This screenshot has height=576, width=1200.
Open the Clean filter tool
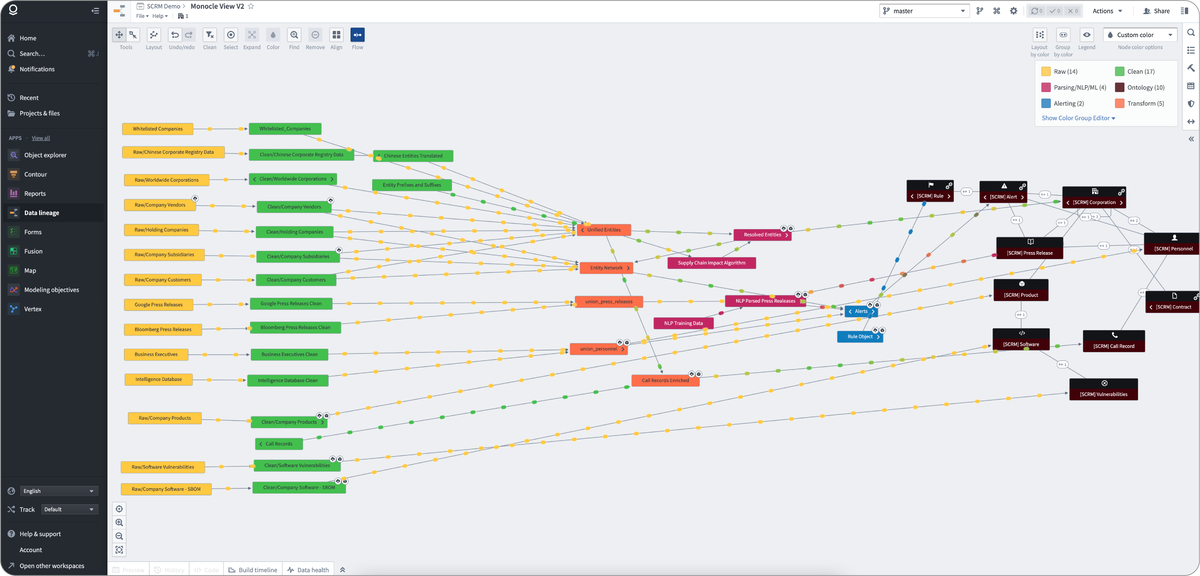pyautogui.click(x=210, y=35)
